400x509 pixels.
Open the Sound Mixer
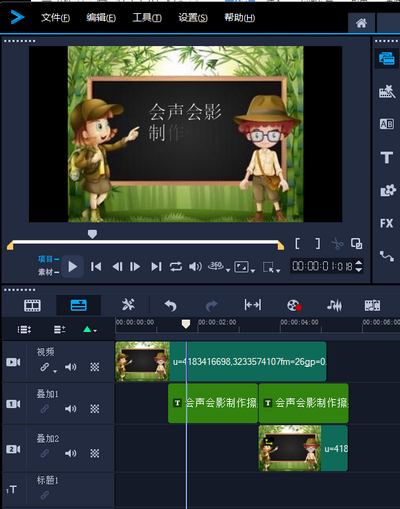pyautogui.click(x=334, y=305)
